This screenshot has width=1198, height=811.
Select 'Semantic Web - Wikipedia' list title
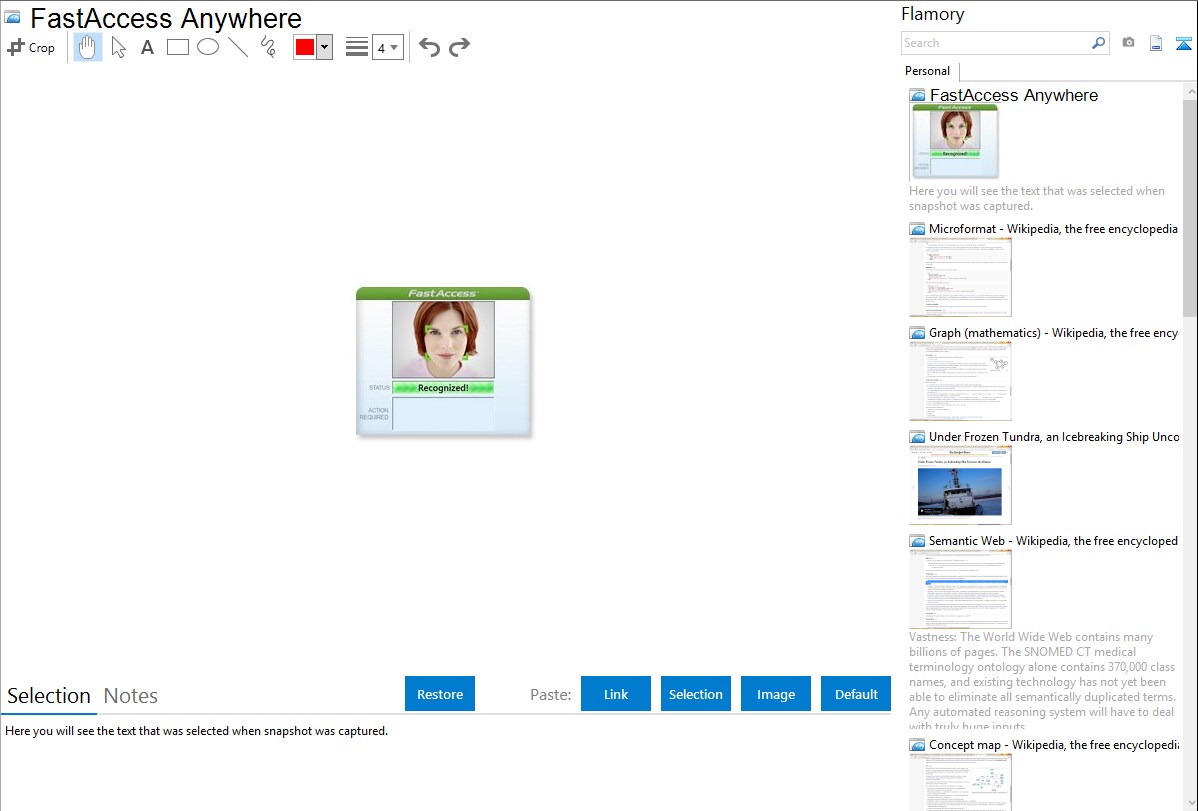(1053, 540)
